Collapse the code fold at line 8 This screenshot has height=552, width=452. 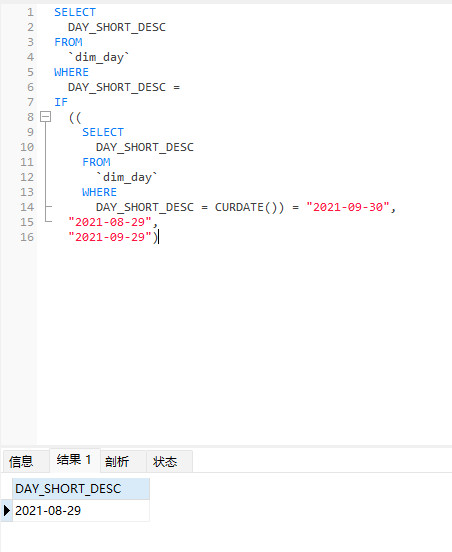(x=45, y=117)
